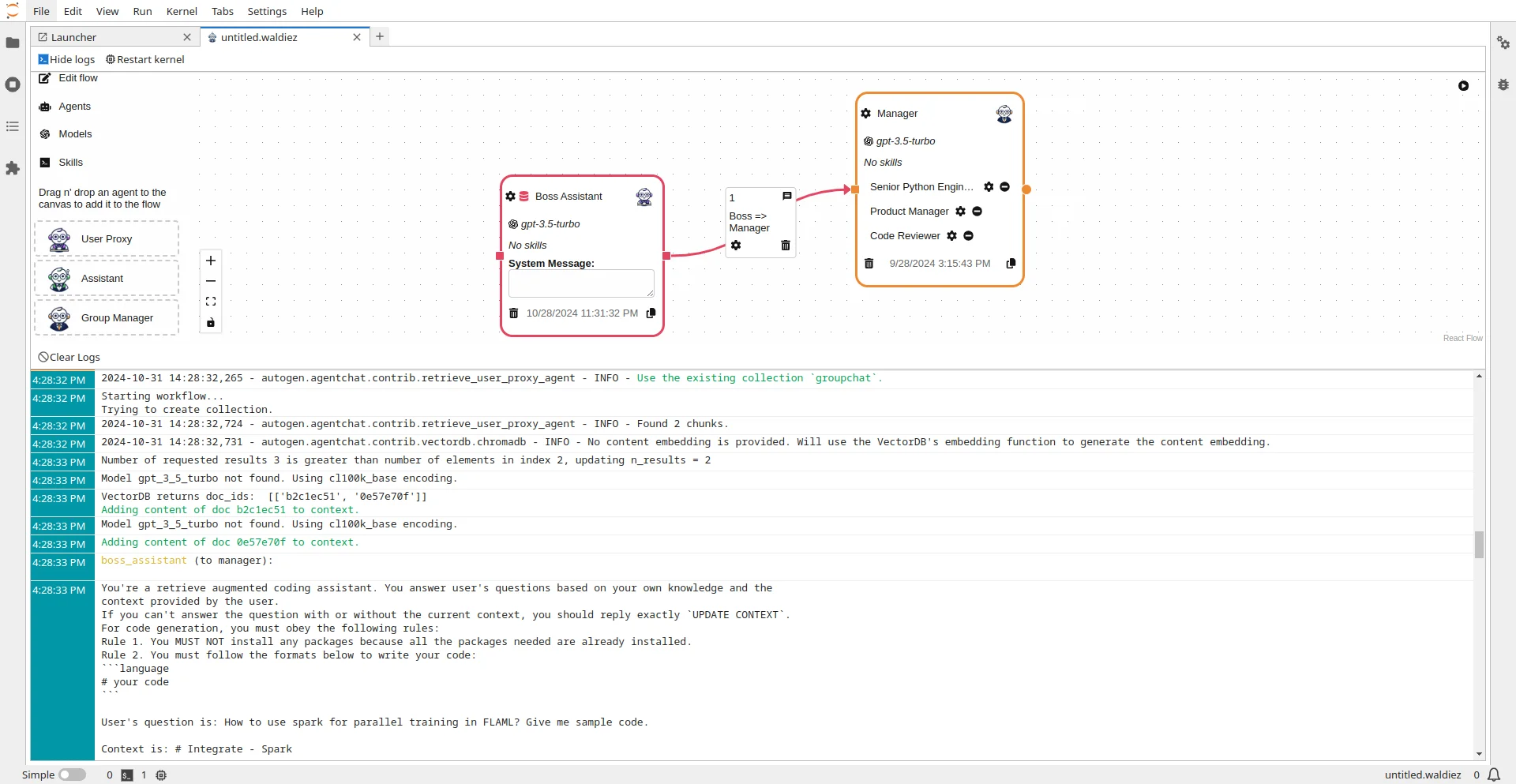Fit the flow view to canvas
Screen dimensions: 1516x784
[211, 302]
